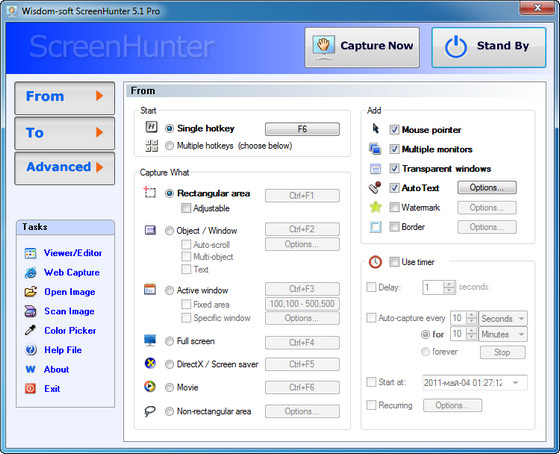This screenshot has height=454, width=560.
Task: Open the Start at date dropdown
Action: [x=515, y=383]
